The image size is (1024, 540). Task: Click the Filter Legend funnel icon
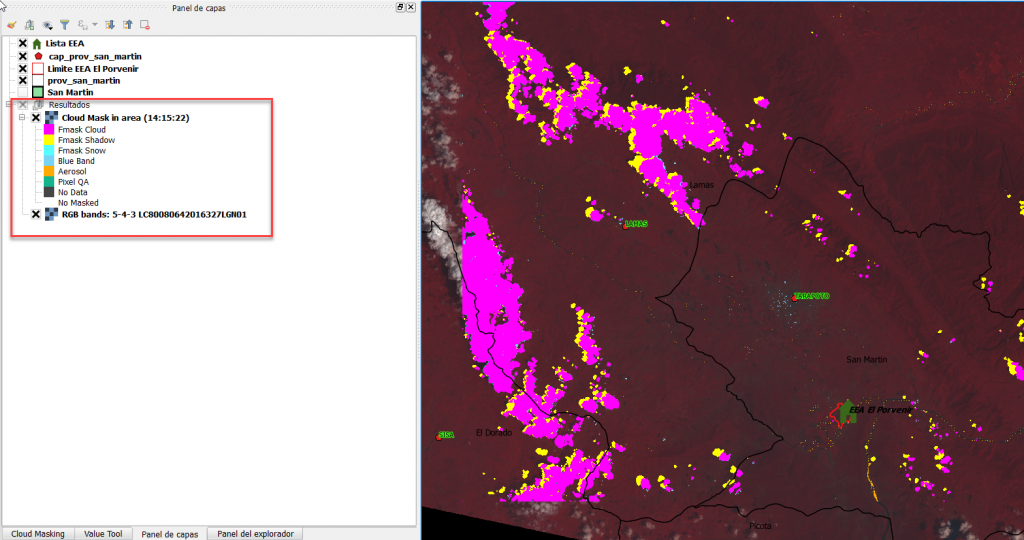[64, 24]
